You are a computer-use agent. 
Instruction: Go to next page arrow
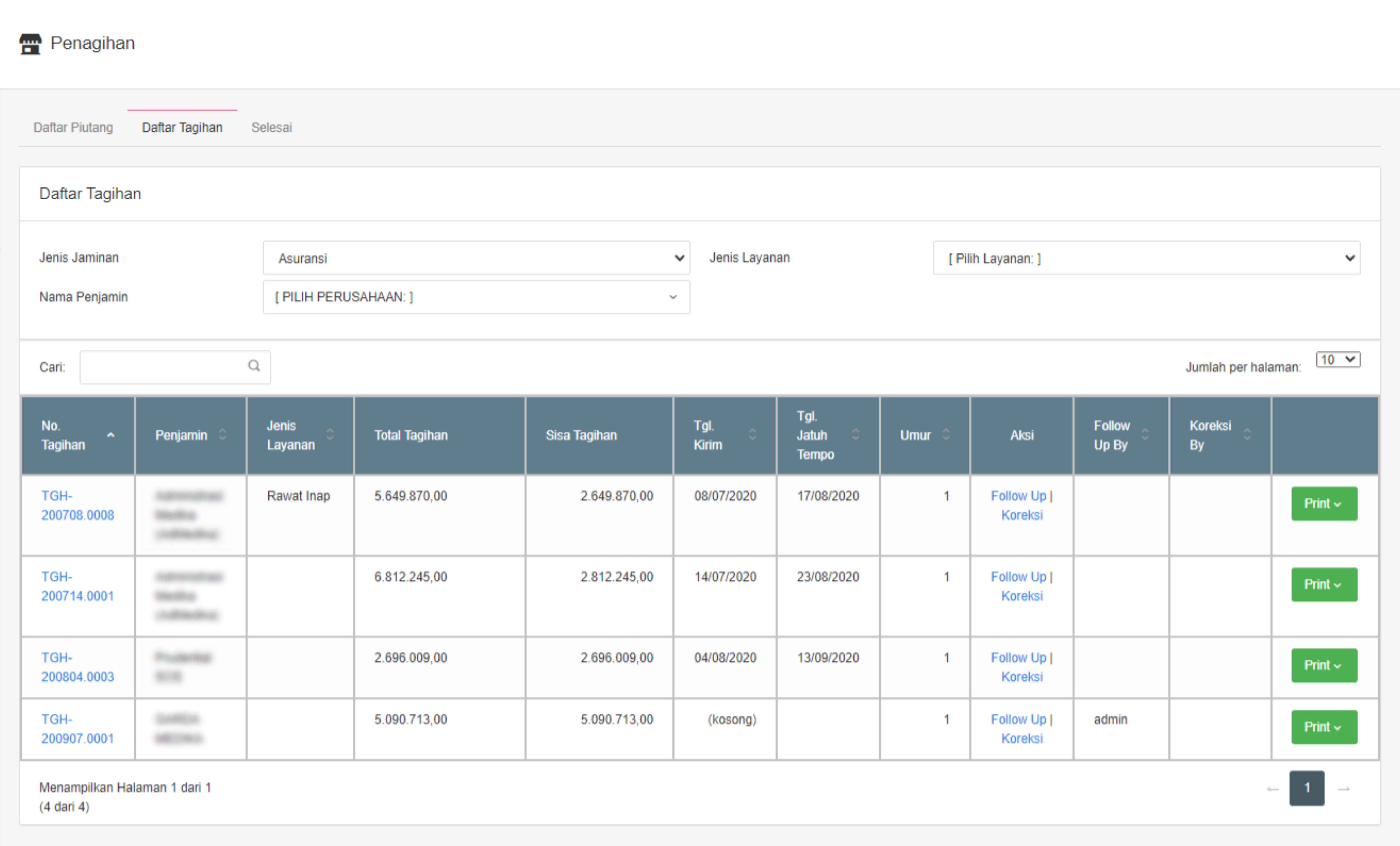pos(1344,789)
